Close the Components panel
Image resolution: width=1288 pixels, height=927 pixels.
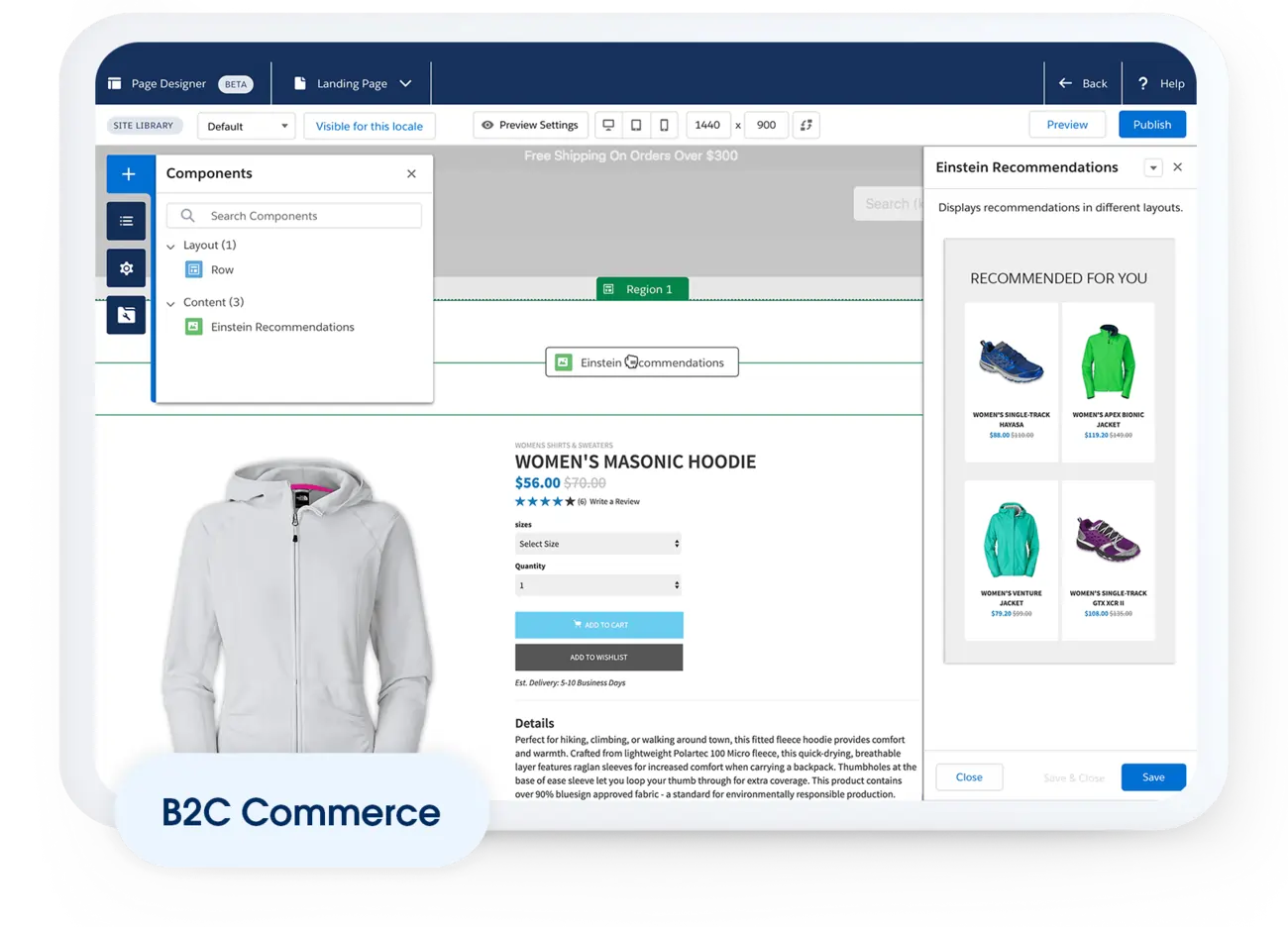tap(411, 173)
